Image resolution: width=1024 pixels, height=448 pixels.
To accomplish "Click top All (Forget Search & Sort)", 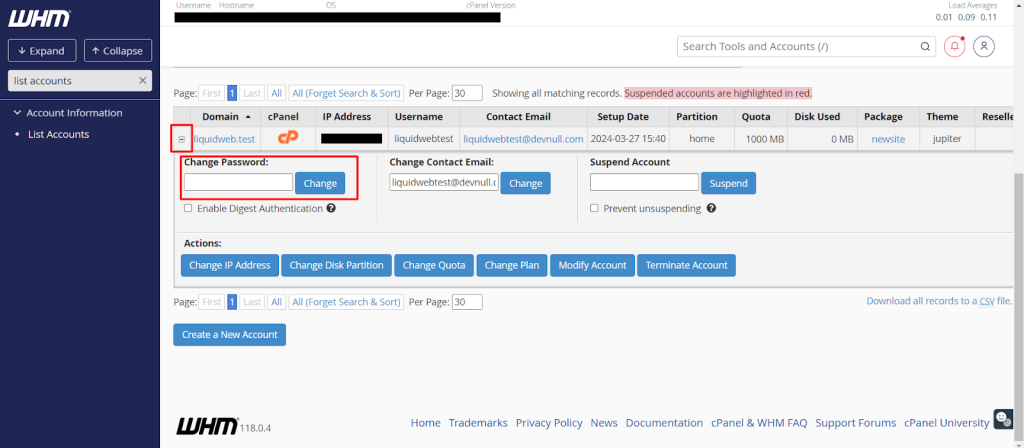I will pos(346,93).
